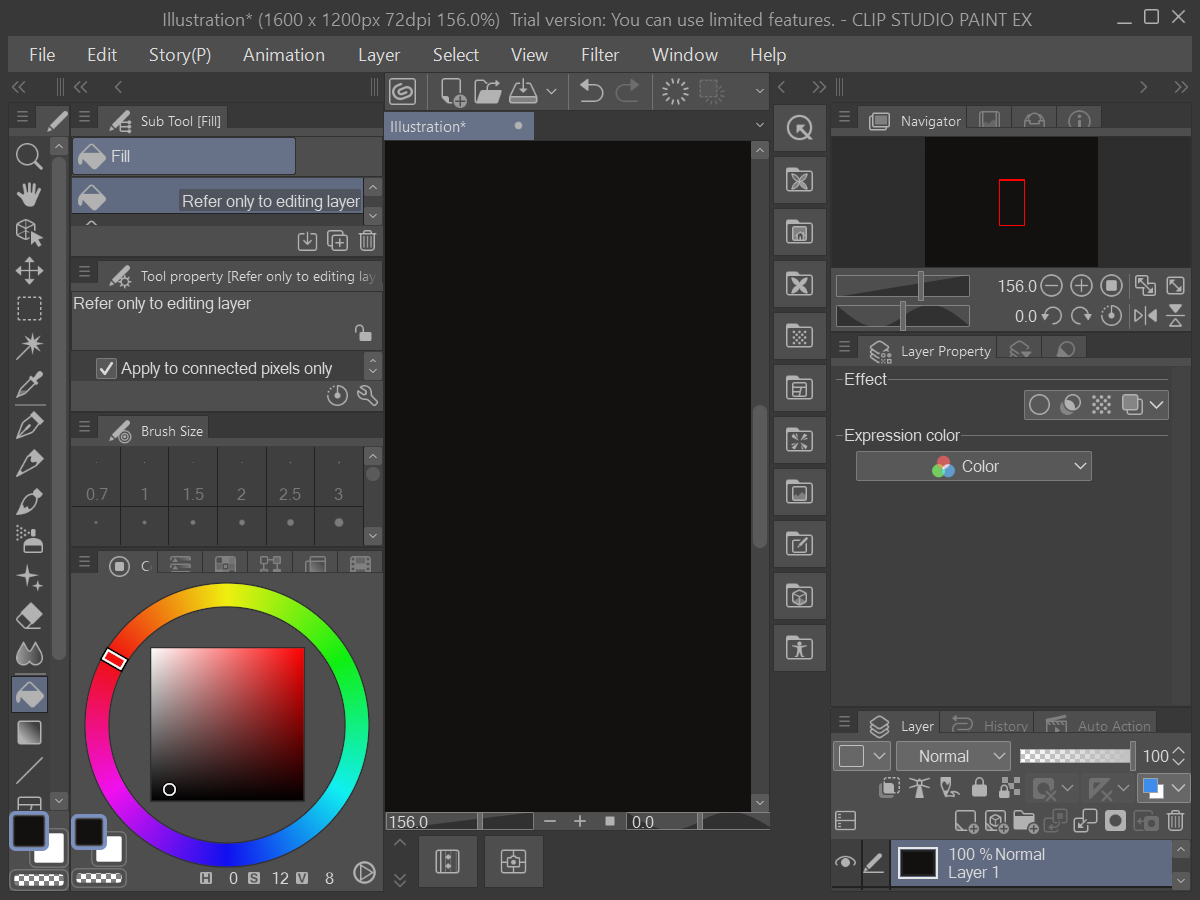Delete sub tool trash icon
The height and width of the screenshot is (900, 1200).
point(367,240)
